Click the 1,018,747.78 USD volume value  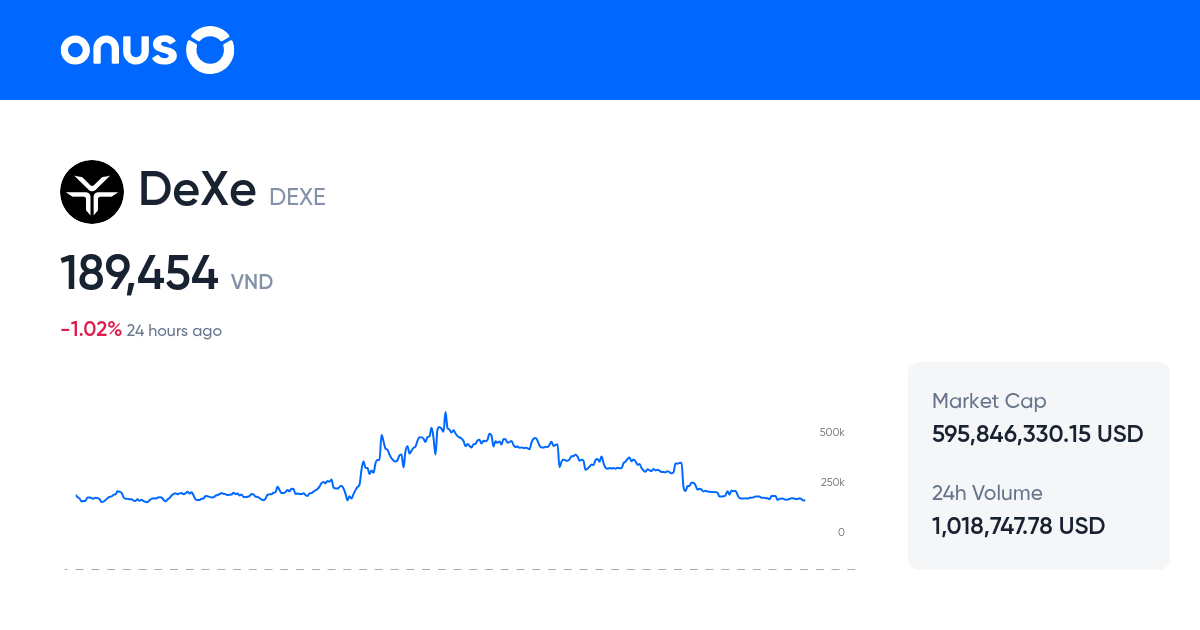point(1018,526)
